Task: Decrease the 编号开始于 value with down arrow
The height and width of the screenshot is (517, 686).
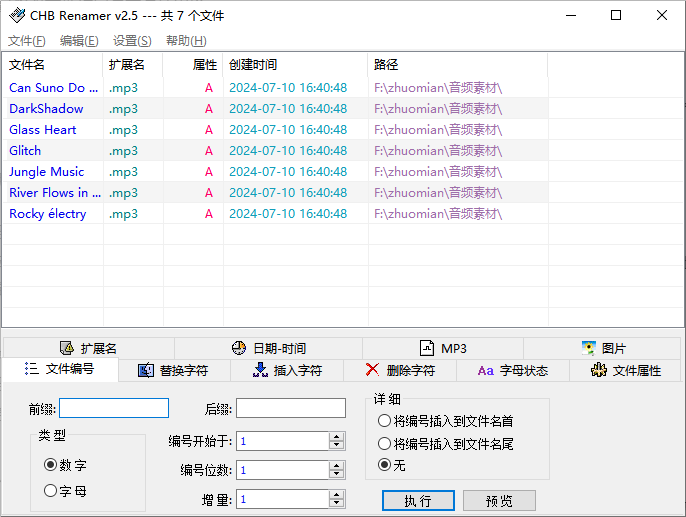Action: tap(336, 445)
